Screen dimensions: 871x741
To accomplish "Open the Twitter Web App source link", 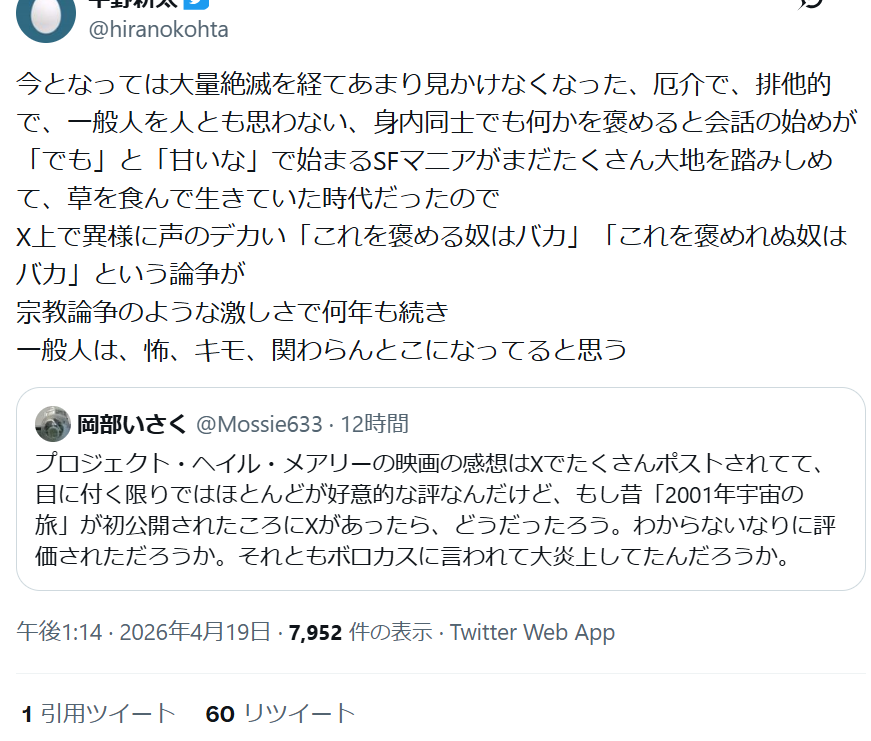I will pos(532,632).
